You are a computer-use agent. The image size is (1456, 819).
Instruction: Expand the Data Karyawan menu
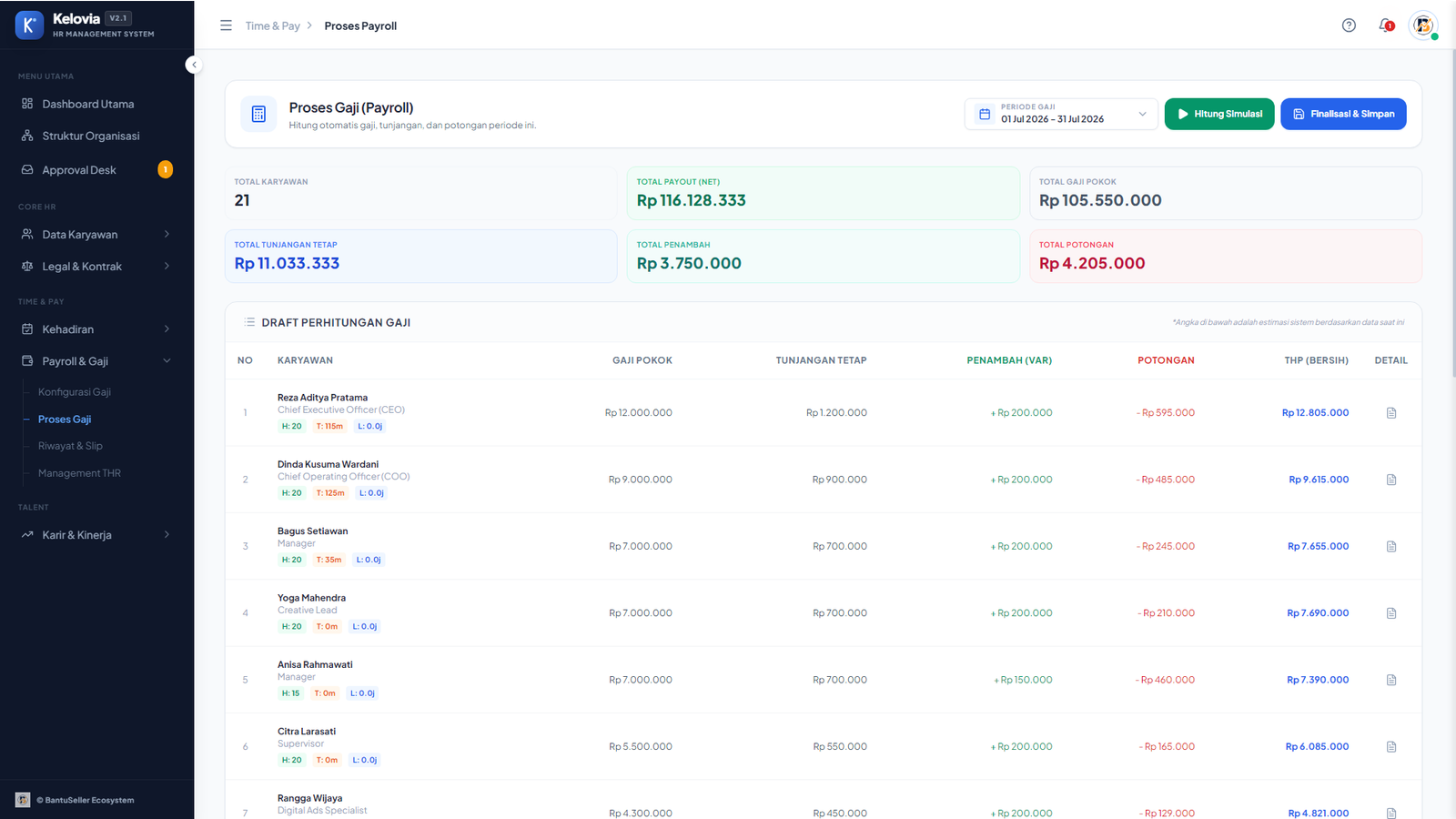(x=96, y=235)
